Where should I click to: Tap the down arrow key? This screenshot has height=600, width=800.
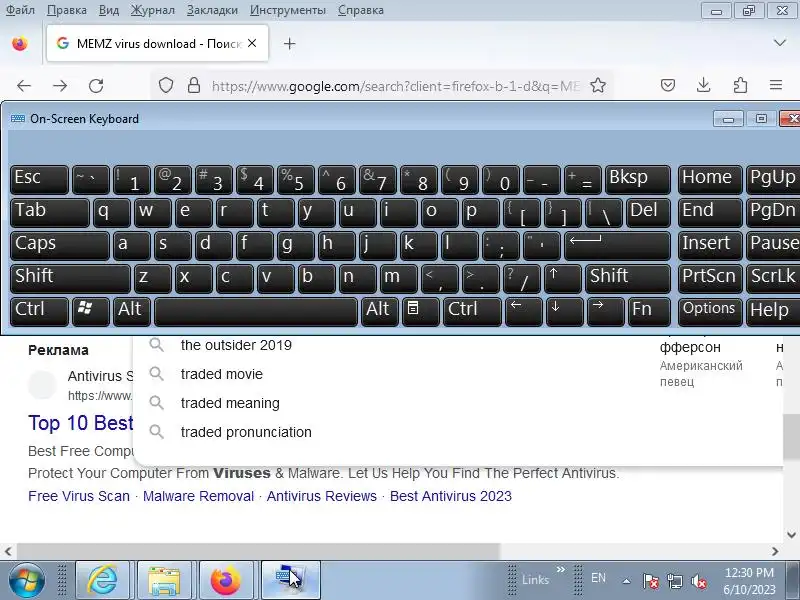tap(564, 312)
